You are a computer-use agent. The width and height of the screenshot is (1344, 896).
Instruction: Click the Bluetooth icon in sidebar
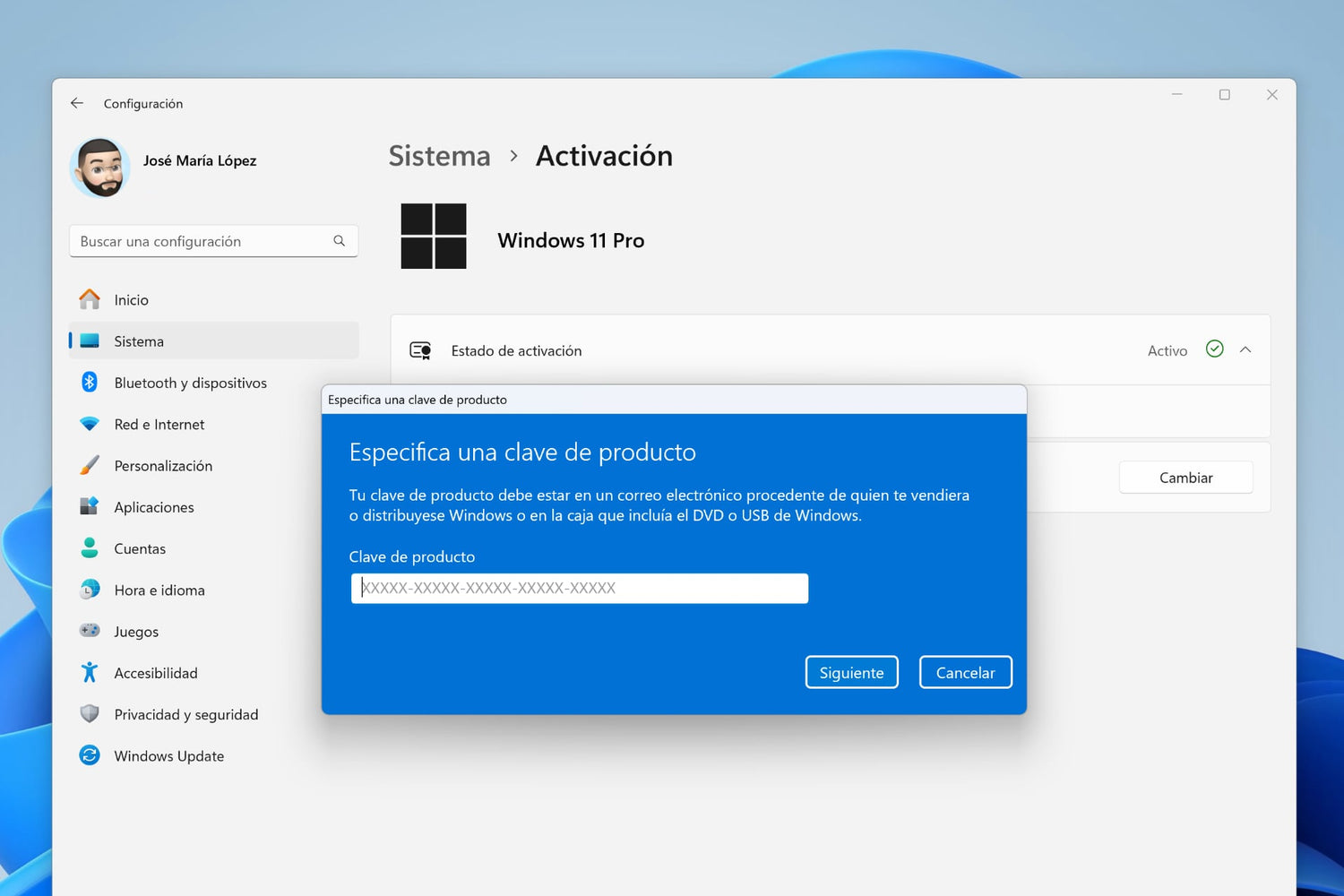coord(90,383)
